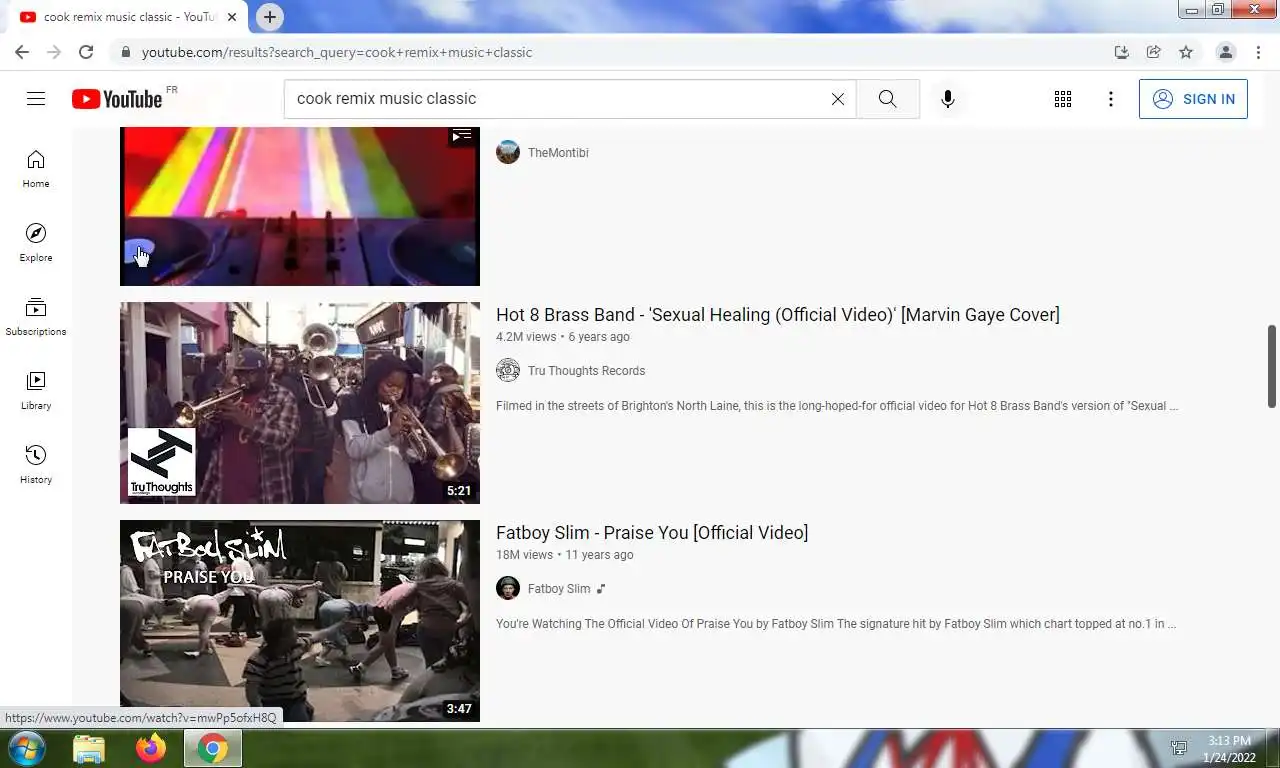Reload the page in Chrome
This screenshot has width=1280, height=768.
[x=86, y=52]
